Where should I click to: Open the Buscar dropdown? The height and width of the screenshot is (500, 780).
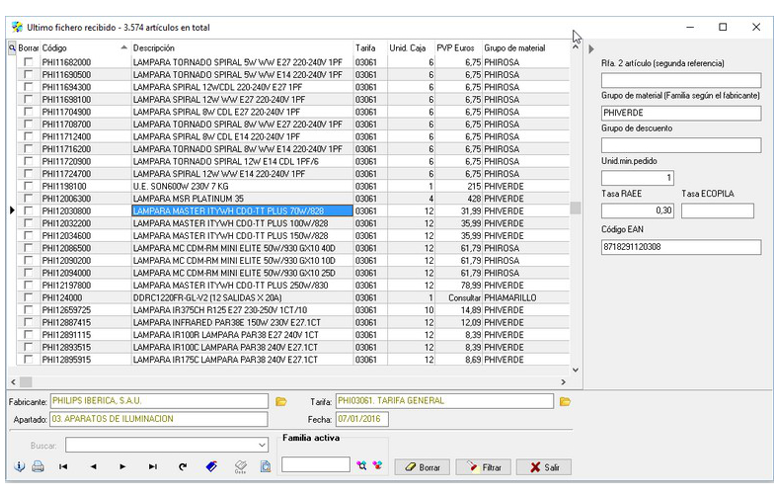[262, 445]
